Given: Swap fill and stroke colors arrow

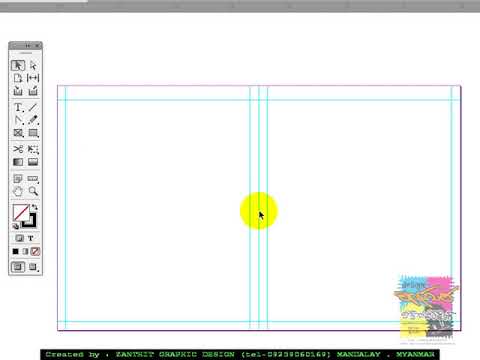Looking at the screenshot, I should point(35,207).
